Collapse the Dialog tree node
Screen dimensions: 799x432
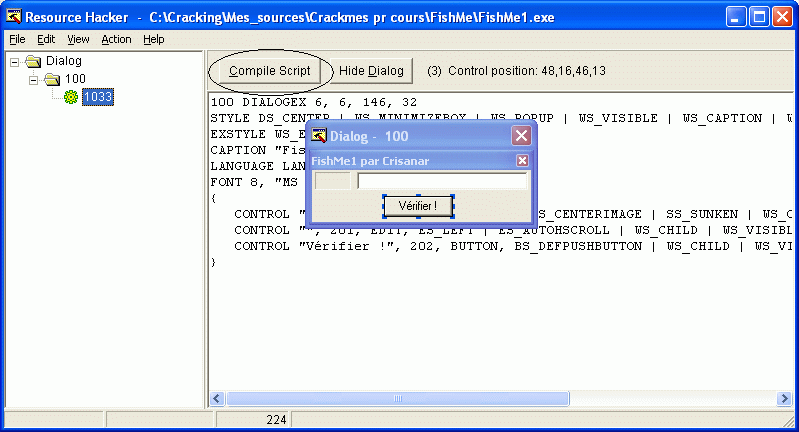(x=15, y=62)
